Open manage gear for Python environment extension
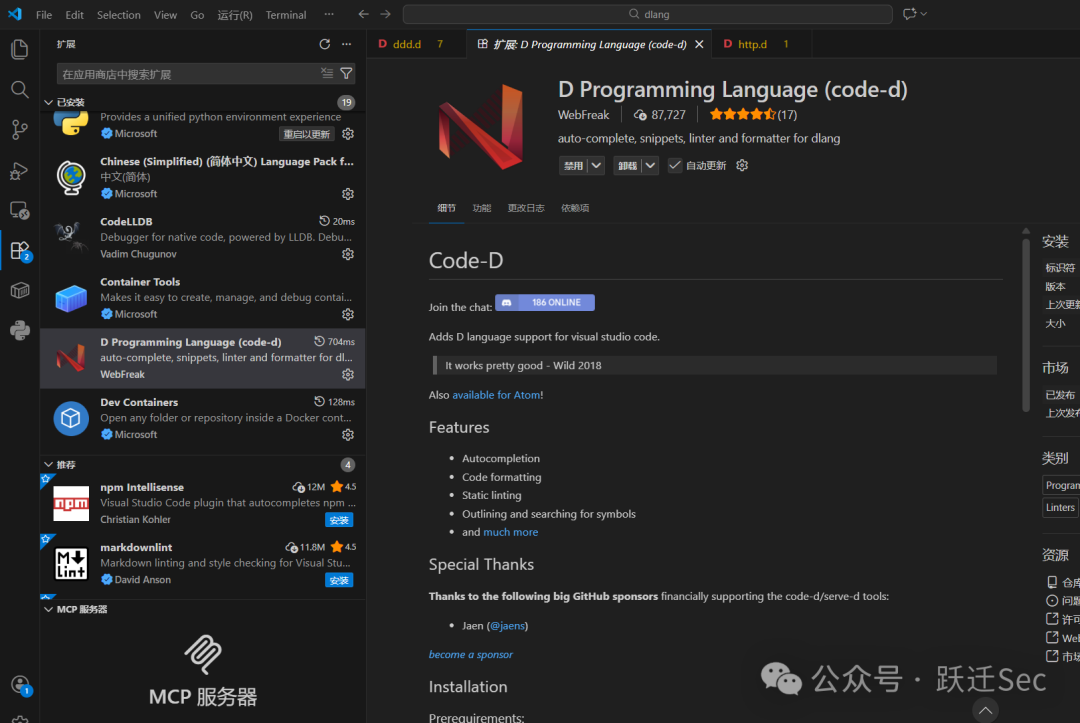Screen dimensions: 1080x723 [x=348, y=134]
